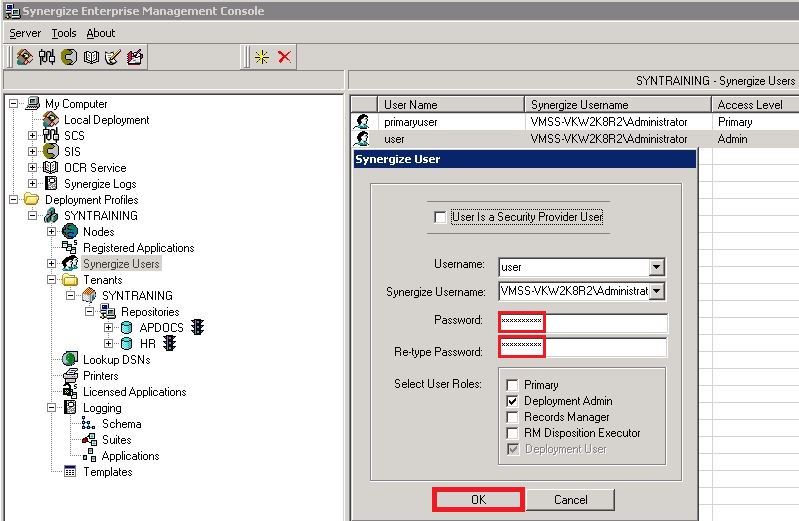Enable RM Disposition Executor role checkbox
Screen dimensions: 799x521
[512, 433]
